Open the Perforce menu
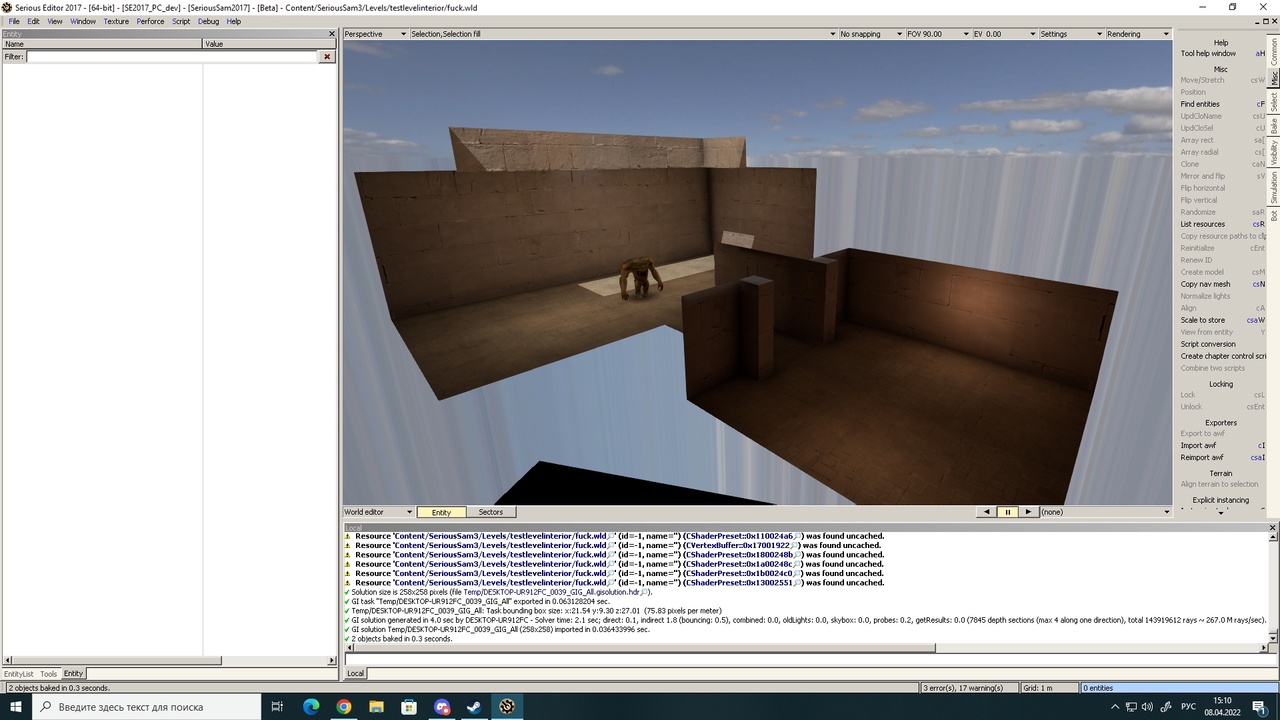The width and height of the screenshot is (1280, 720). (150, 21)
